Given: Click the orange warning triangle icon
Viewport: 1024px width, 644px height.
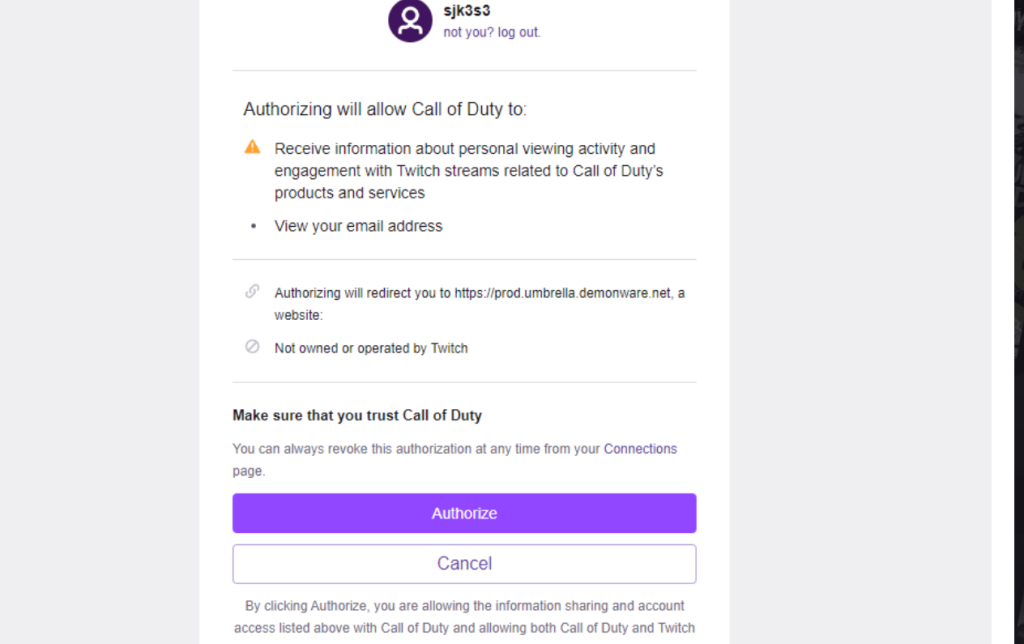Looking at the screenshot, I should click(x=253, y=147).
